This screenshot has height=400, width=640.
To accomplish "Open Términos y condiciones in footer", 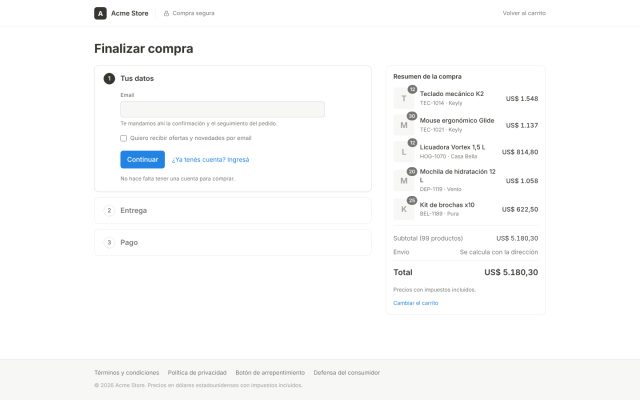I will 127,373.
